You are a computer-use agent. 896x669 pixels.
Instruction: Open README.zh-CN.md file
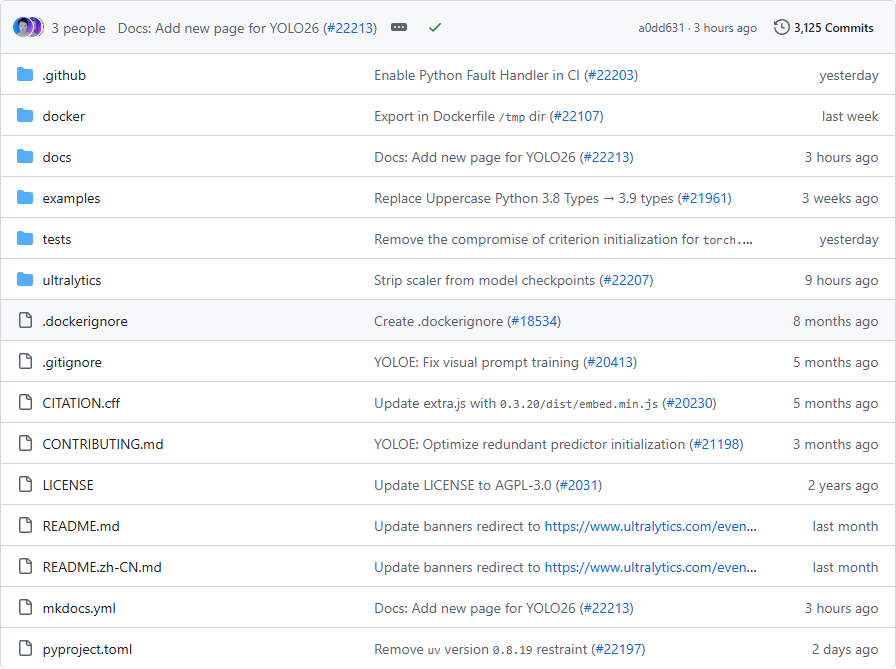pyautogui.click(x=102, y=567)
